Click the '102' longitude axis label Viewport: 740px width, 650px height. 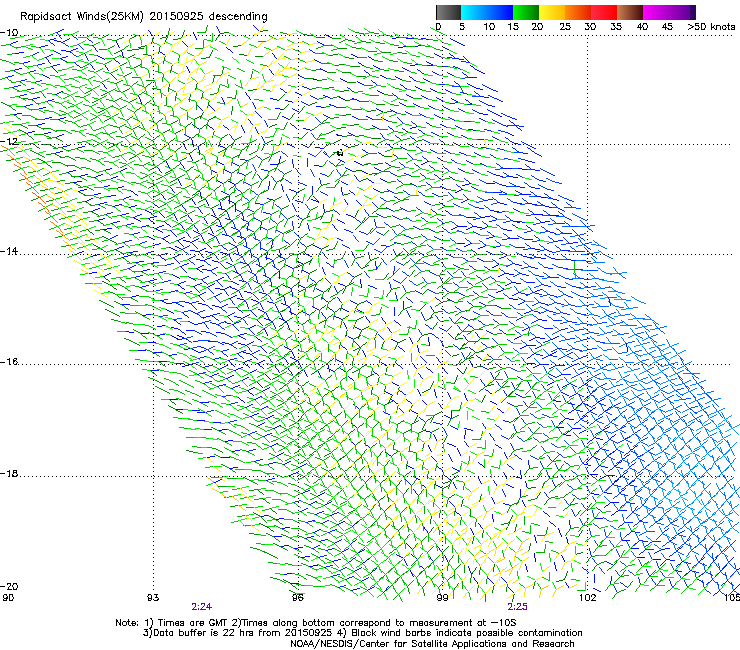click(588, 598)
